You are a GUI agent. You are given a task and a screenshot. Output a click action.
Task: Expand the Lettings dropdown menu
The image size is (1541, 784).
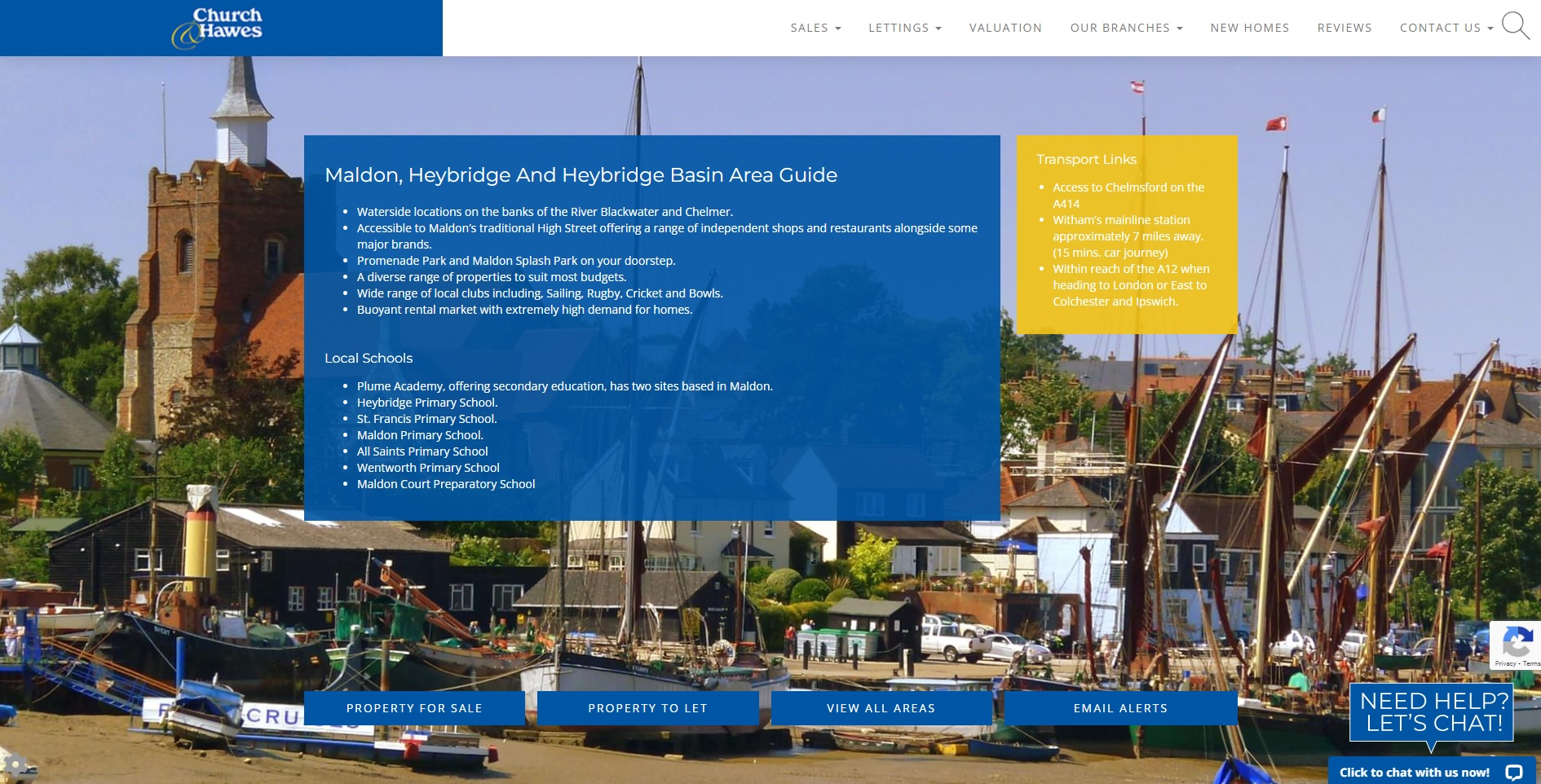tap(905, 28)
